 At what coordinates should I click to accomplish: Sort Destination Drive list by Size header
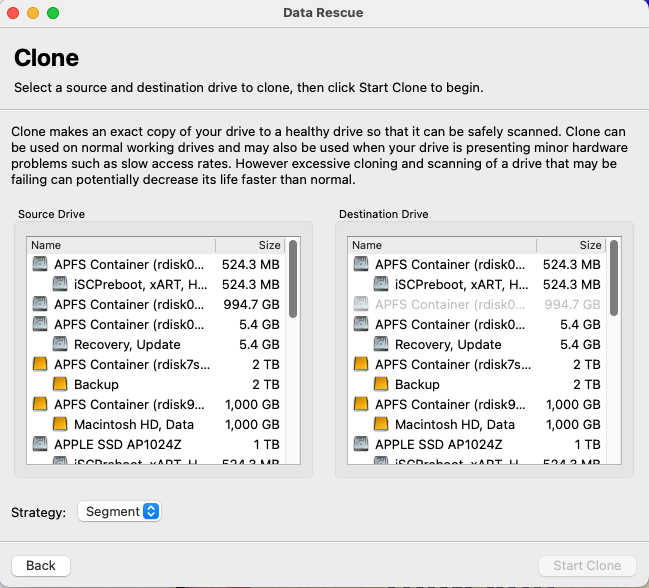point(572,245)
